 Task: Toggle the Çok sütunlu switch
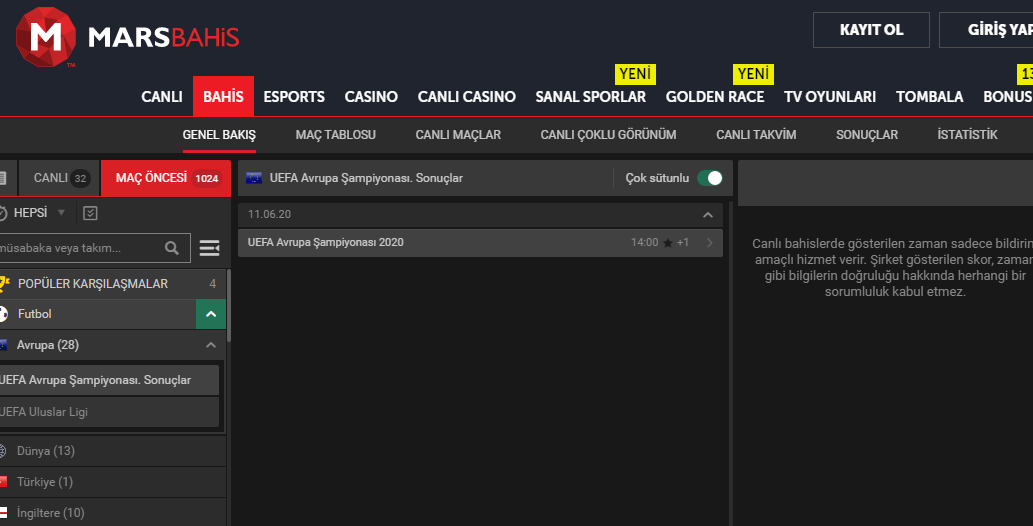tap(710, 178)
